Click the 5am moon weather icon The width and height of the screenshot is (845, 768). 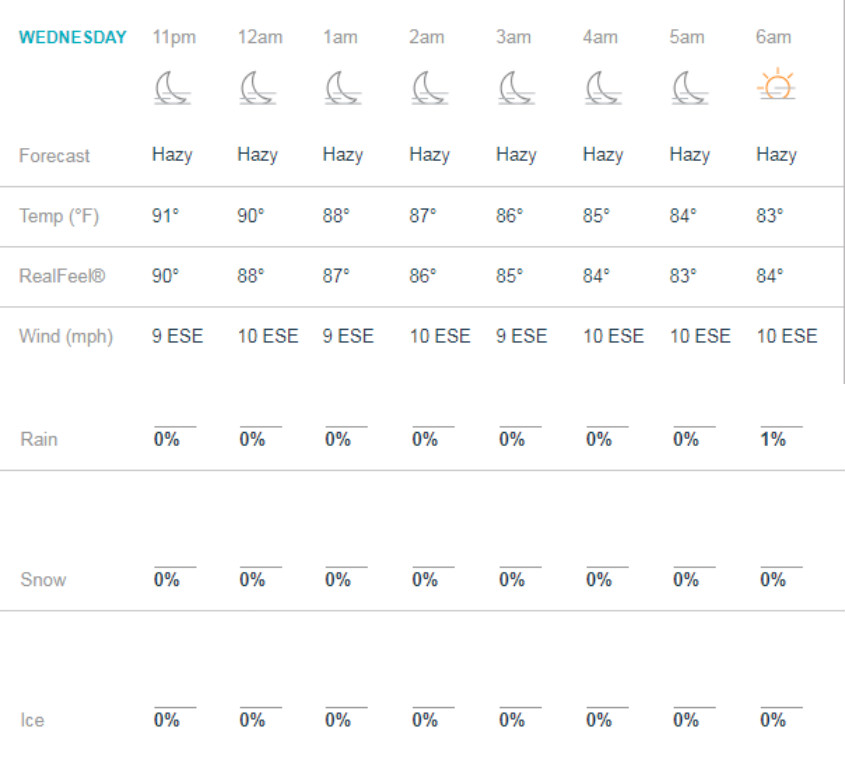[690, 87]
